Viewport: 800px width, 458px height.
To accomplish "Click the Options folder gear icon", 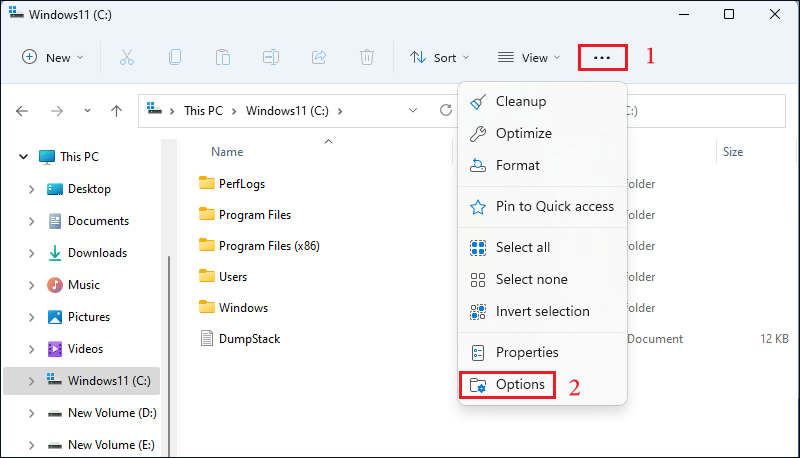I will (478, 385).
